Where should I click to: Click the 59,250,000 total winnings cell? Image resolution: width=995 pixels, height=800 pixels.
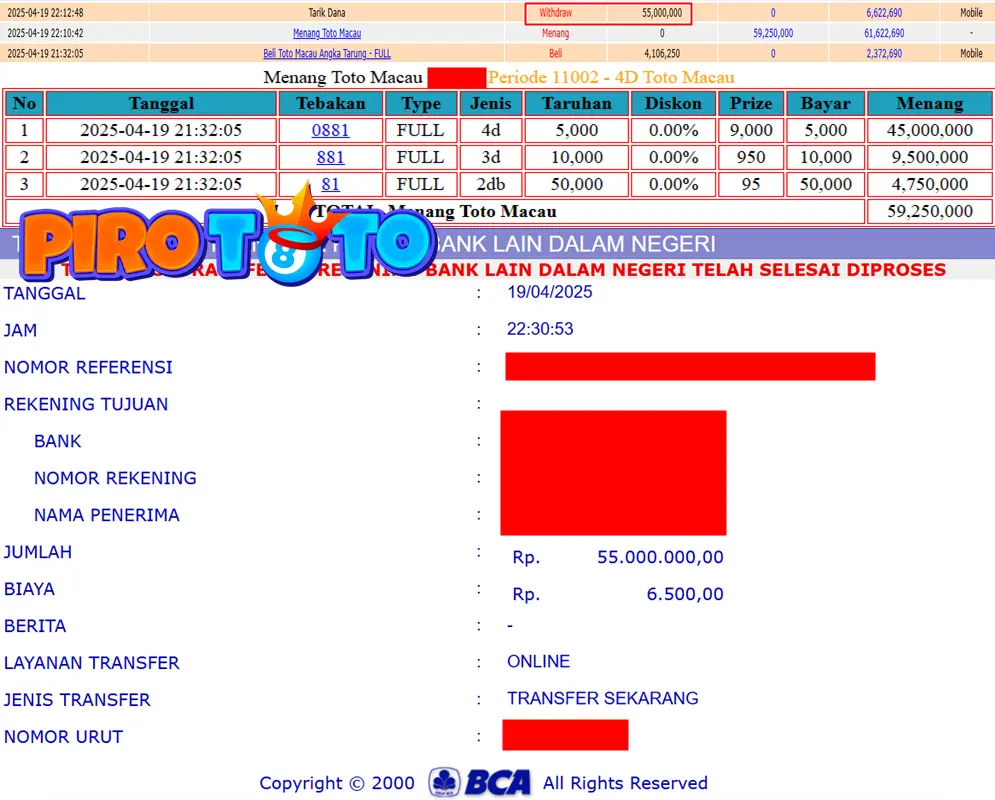coord(930,211)
